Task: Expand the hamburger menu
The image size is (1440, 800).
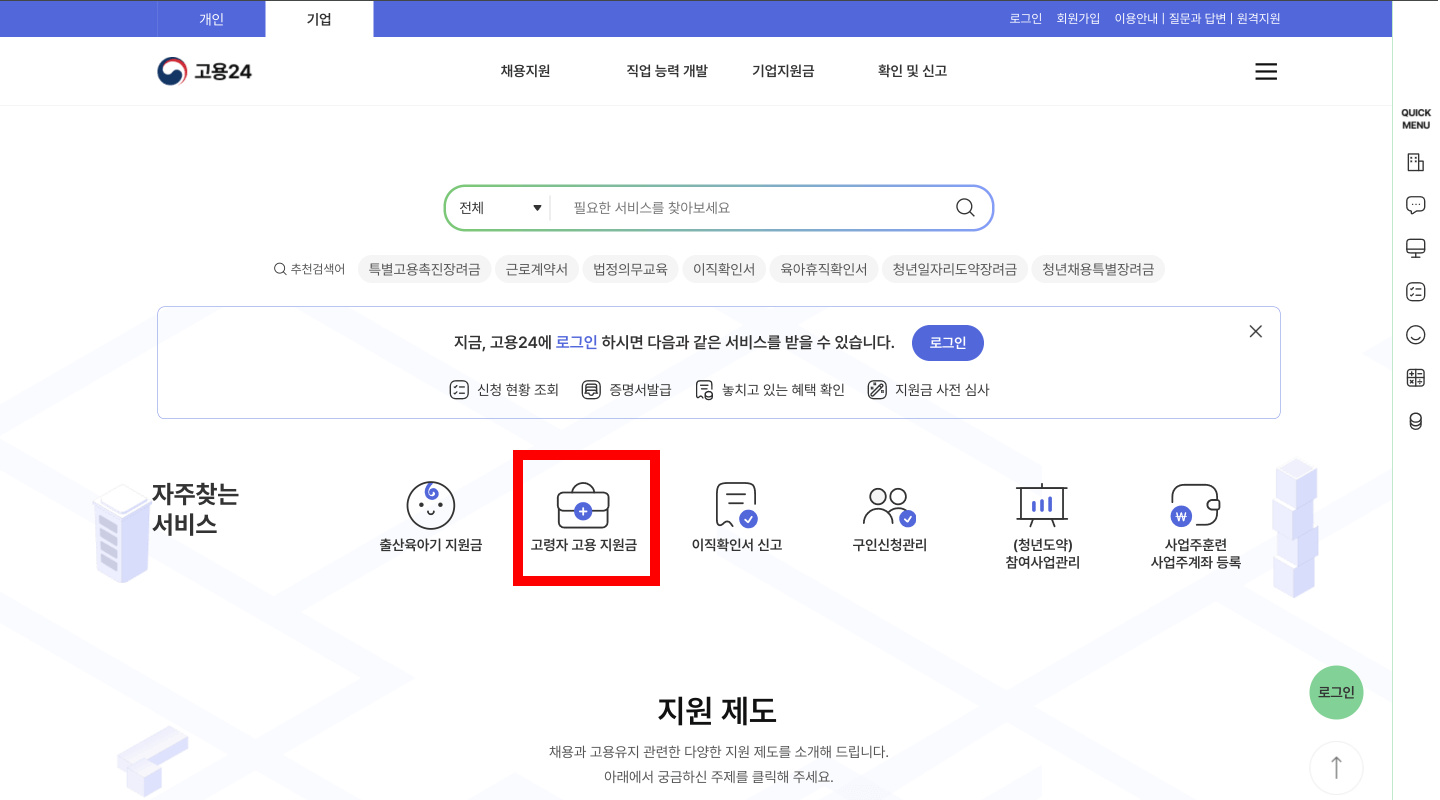Action: [1265, 71]
